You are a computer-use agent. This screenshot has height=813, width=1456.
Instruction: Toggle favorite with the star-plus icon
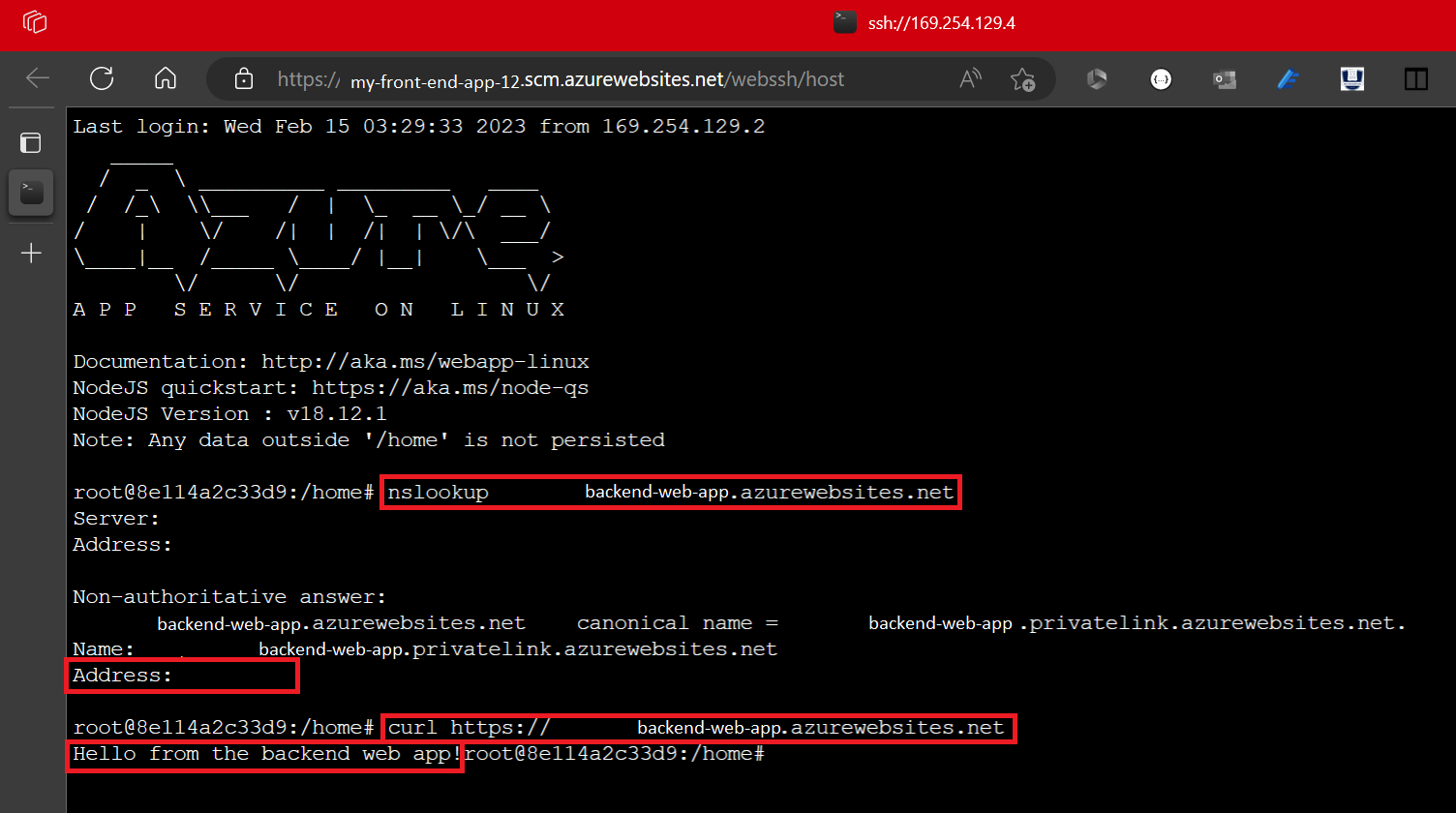coord(1023,79)
